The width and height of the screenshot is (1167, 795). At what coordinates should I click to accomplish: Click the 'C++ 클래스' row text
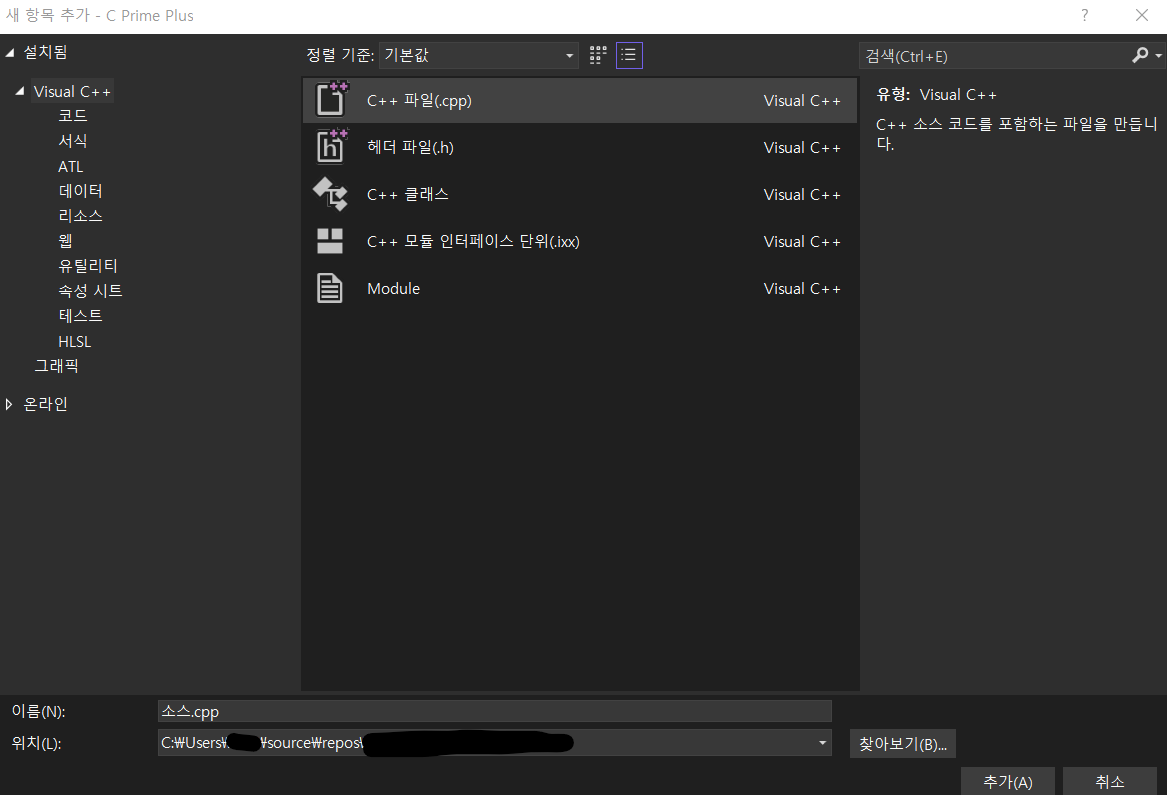click(x=408, y=194)
